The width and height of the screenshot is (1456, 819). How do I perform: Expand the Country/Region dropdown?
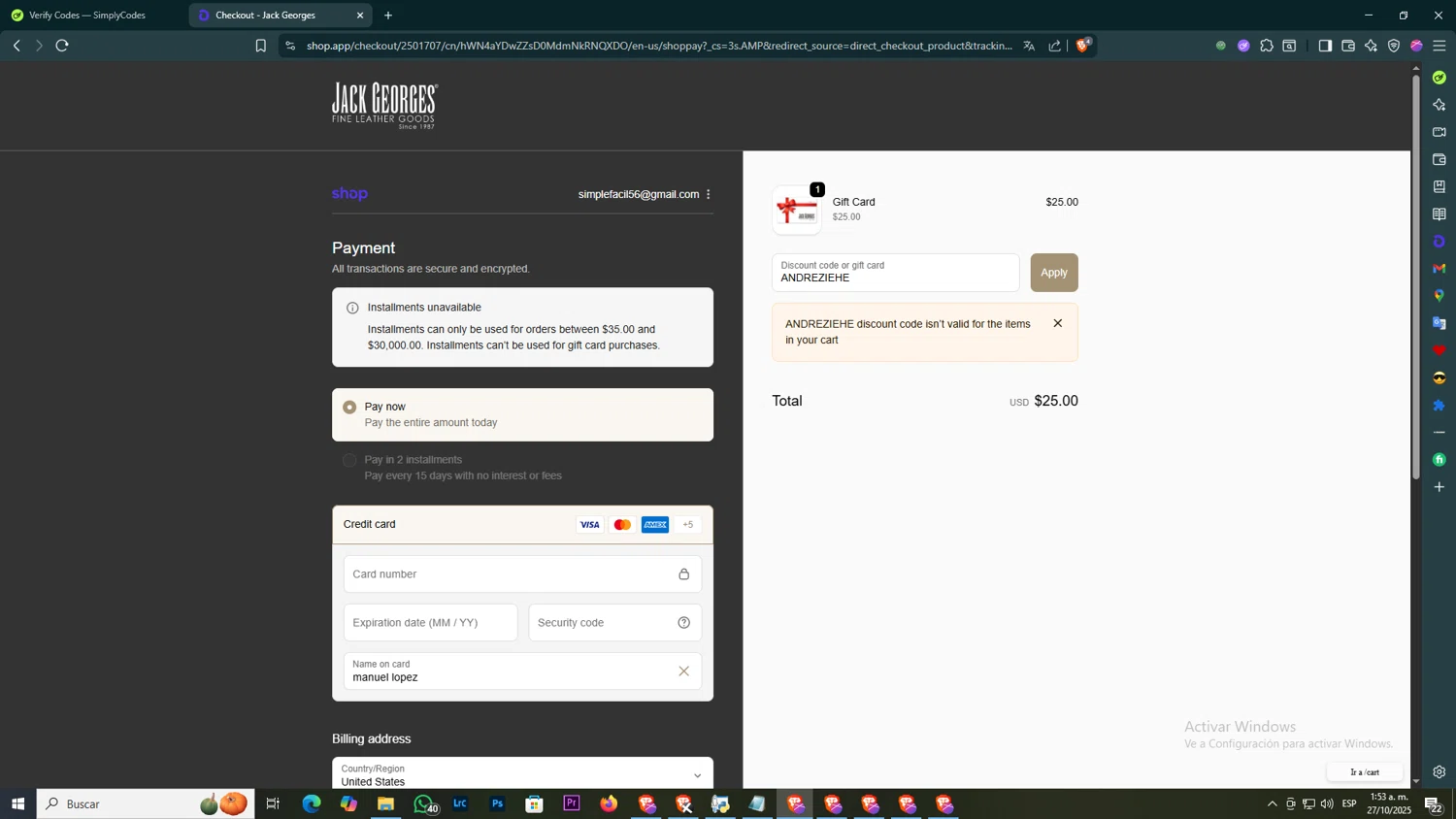(x=522, y=774)
